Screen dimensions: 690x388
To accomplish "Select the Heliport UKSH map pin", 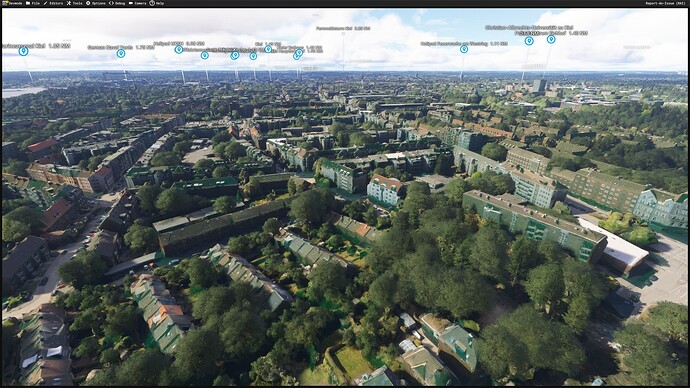I will point(179,49).
